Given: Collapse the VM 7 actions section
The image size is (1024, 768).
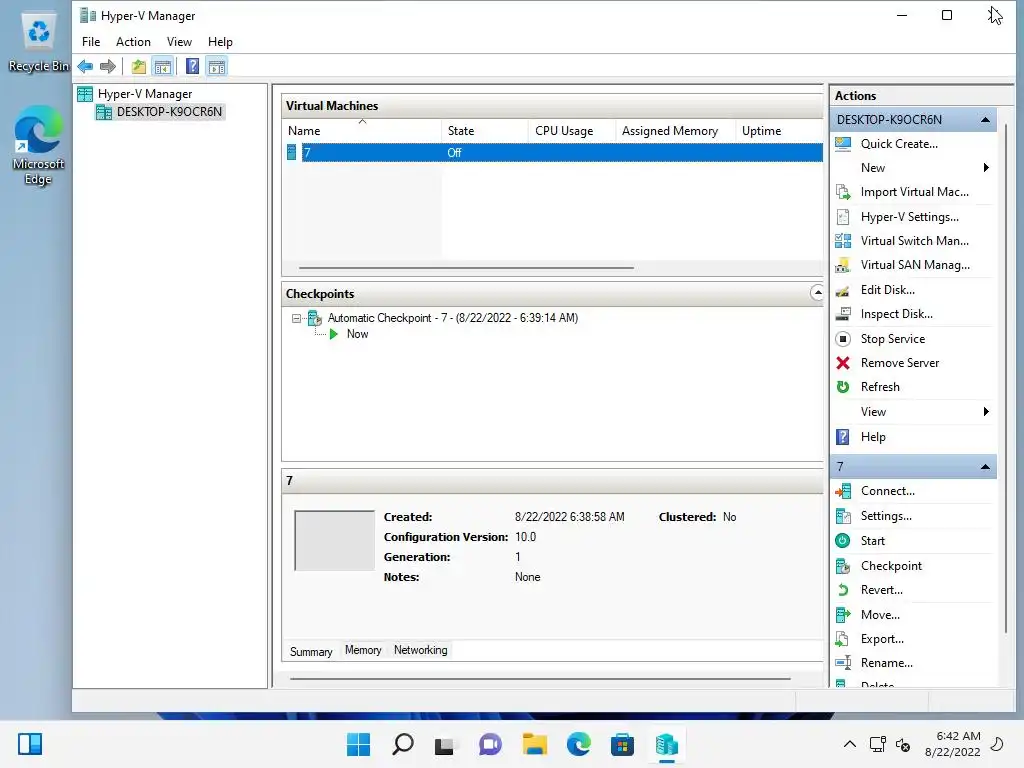Looking at the screenshot, I should pyautogui.click(x=985, y=467).
